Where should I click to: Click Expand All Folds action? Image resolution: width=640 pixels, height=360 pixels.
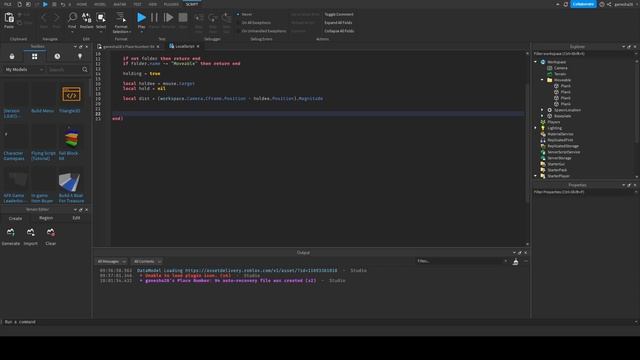click(x=338, y=23)
